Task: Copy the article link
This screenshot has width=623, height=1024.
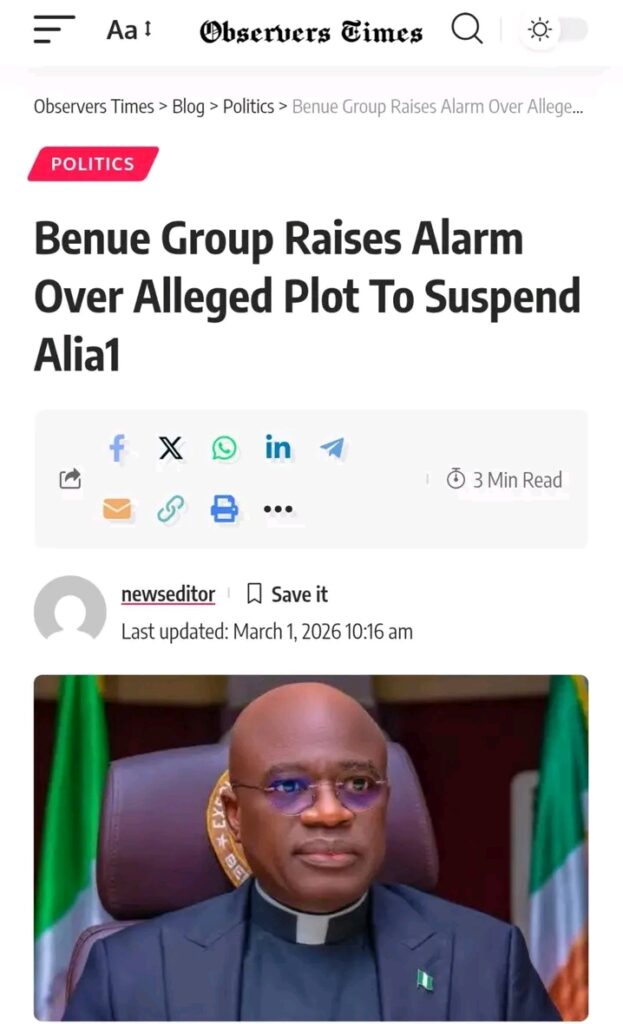Action: 171,510
